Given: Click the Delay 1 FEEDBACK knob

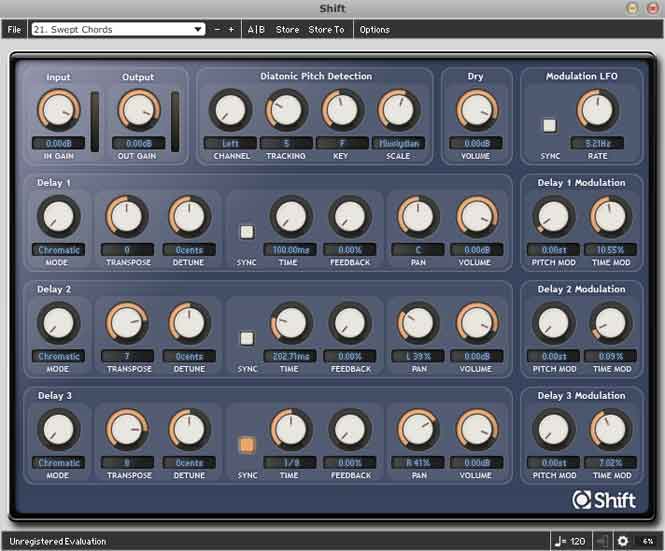Looking at the screenshot, I should (x=350, y=216).
